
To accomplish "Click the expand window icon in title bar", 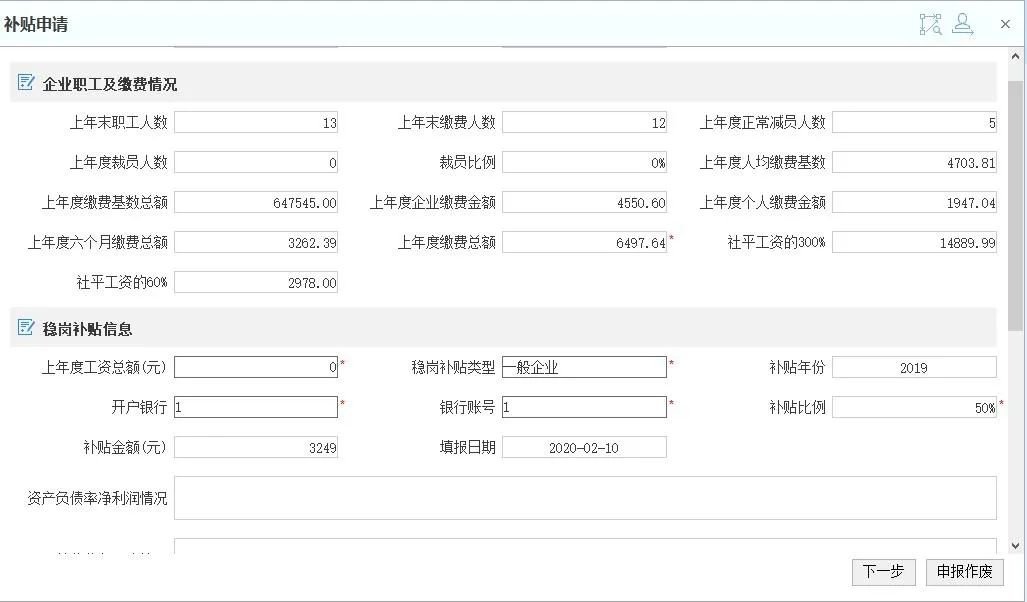I will (x=930, y=24).
